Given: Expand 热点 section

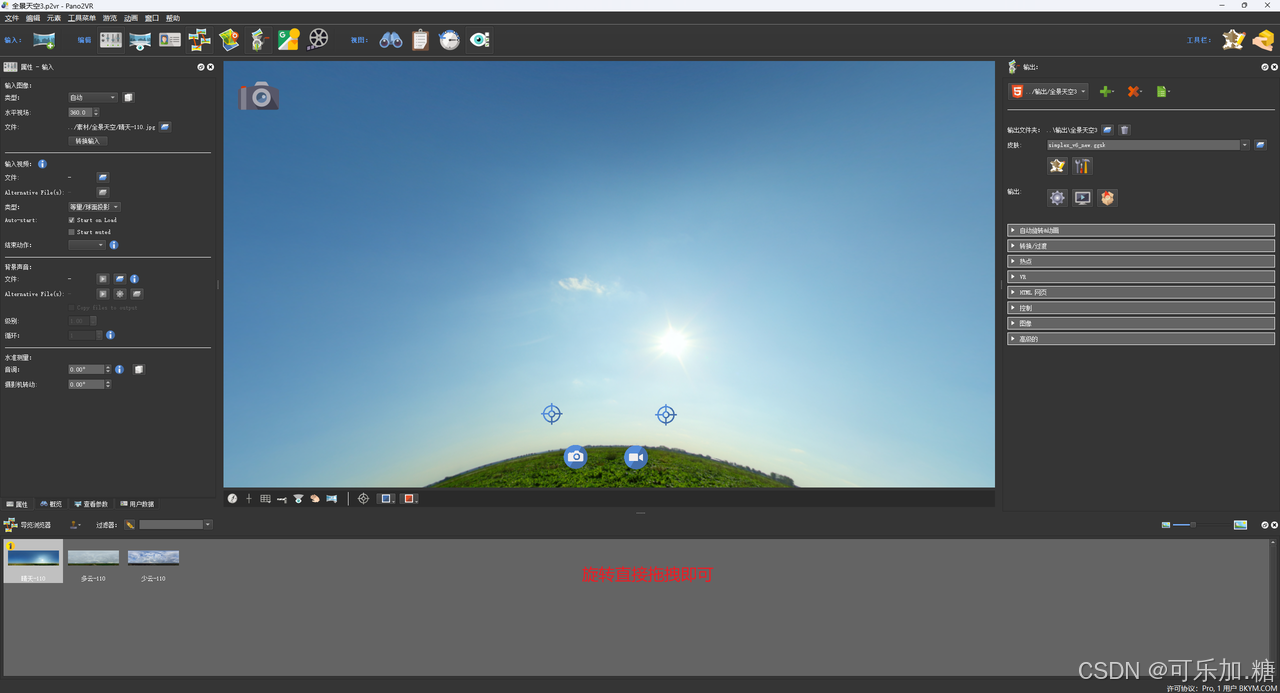Looking at the screenshot, I should click(x=1141, y=261).
